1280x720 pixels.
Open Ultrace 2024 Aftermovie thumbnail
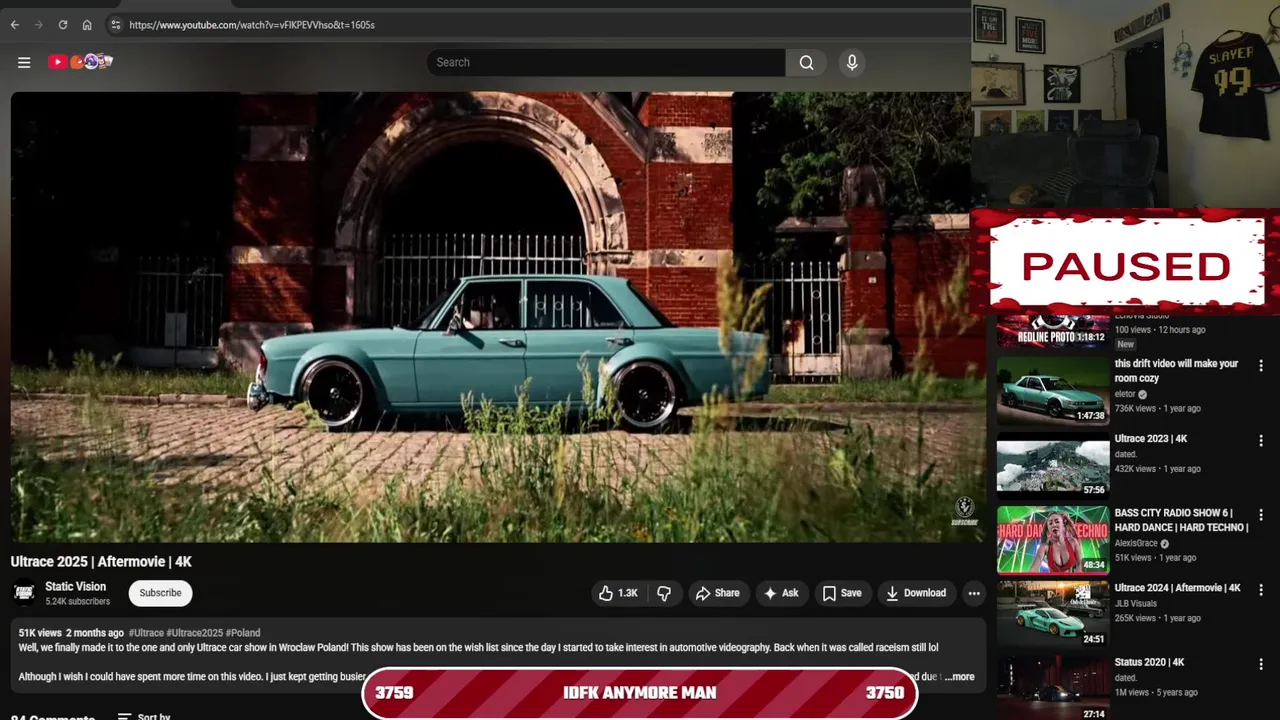coord(1053,614)
